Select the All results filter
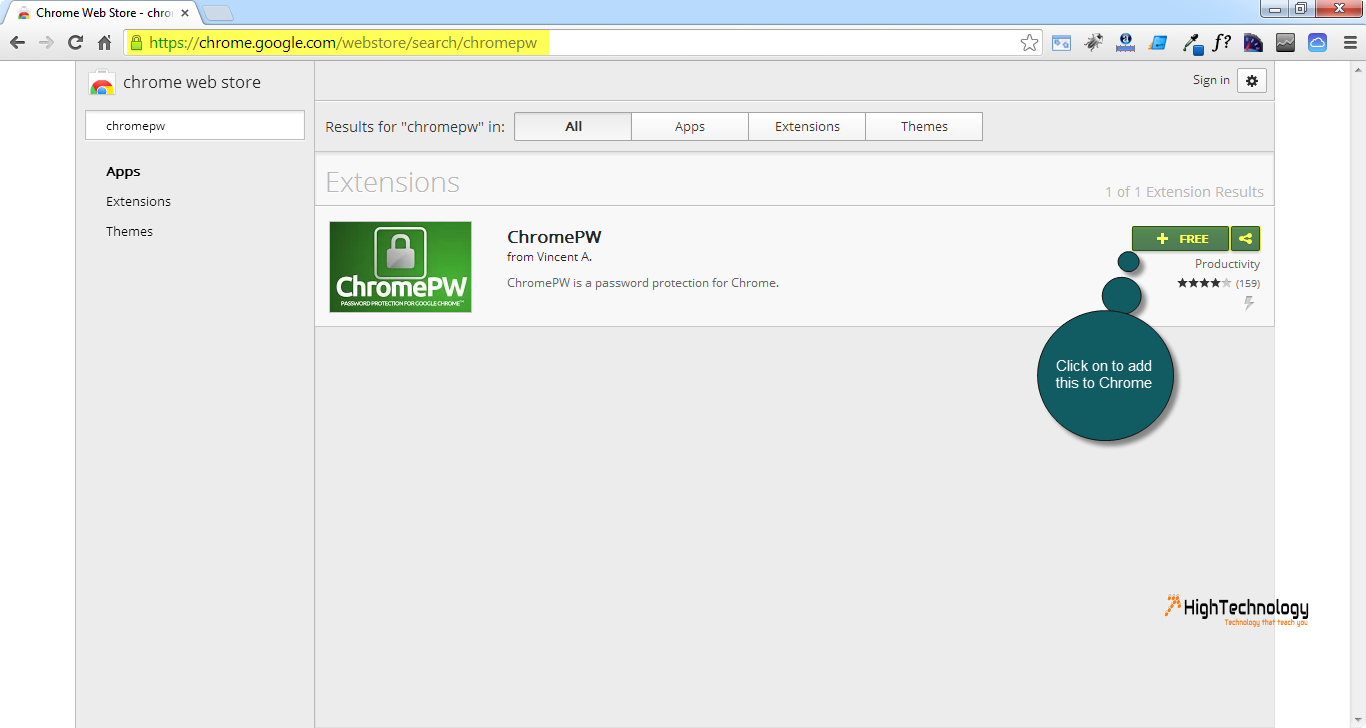 pyautogui.click(x=573, y=127)
